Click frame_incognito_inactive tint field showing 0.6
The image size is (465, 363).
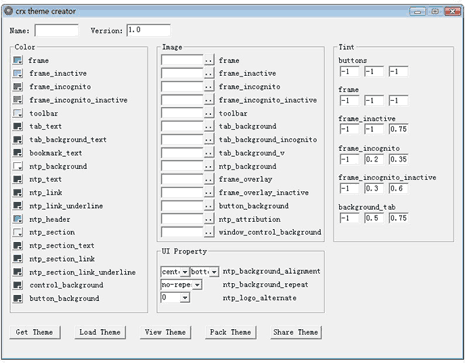398,188
